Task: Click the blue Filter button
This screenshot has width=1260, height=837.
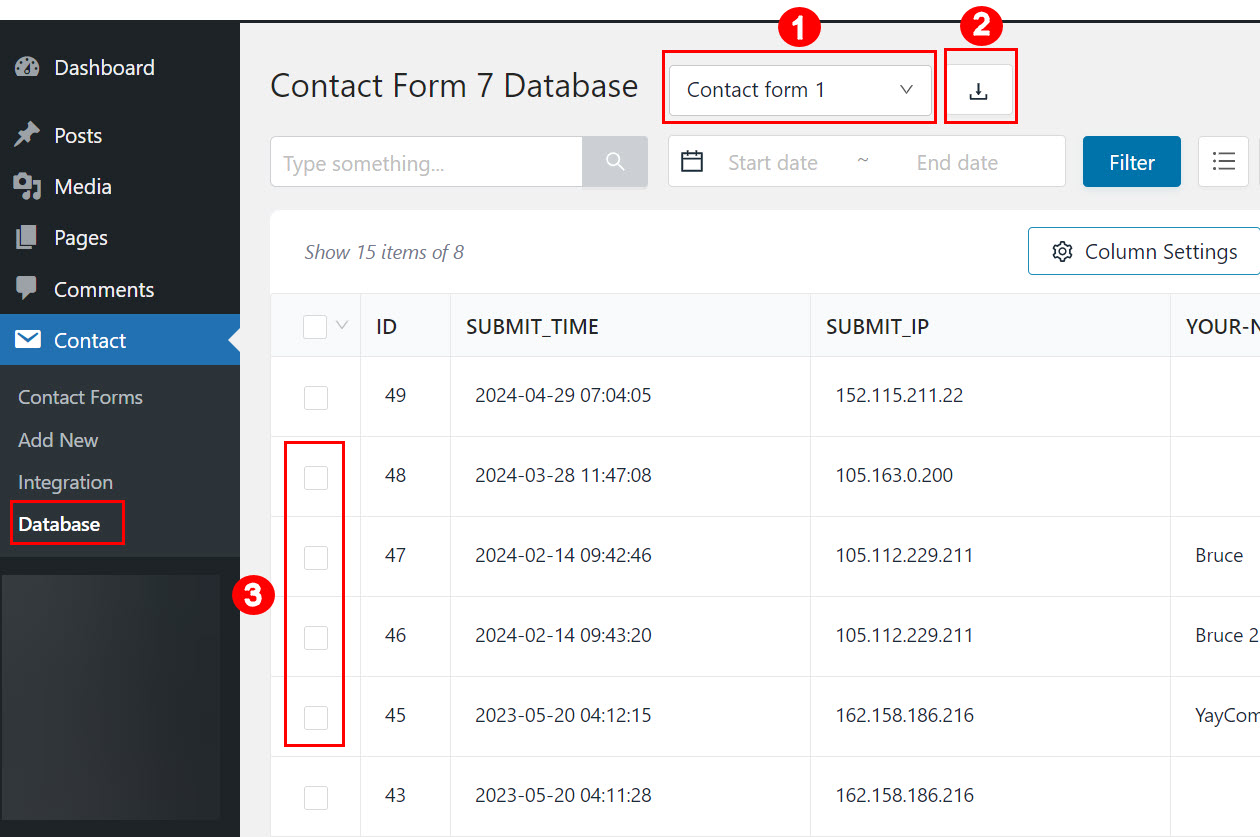Action: click(1131, 162)
